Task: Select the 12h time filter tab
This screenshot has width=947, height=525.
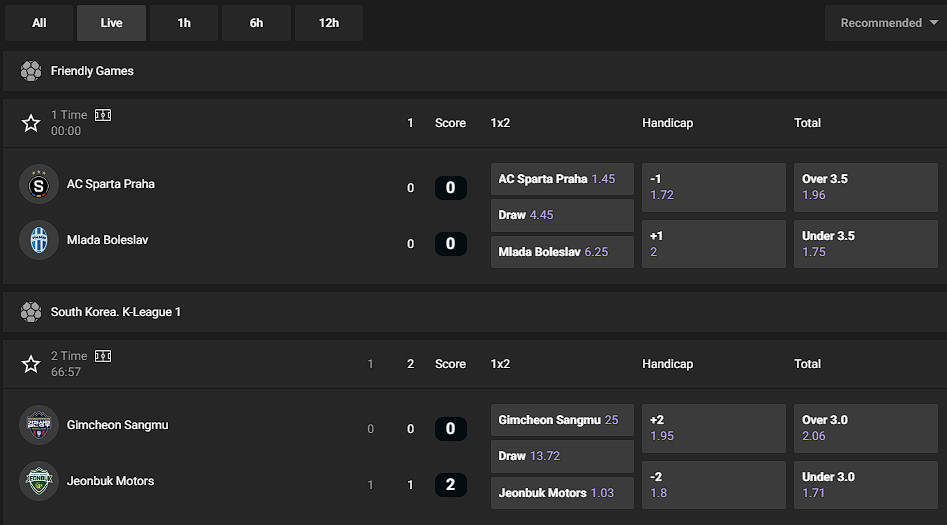Action: [329, 23]
